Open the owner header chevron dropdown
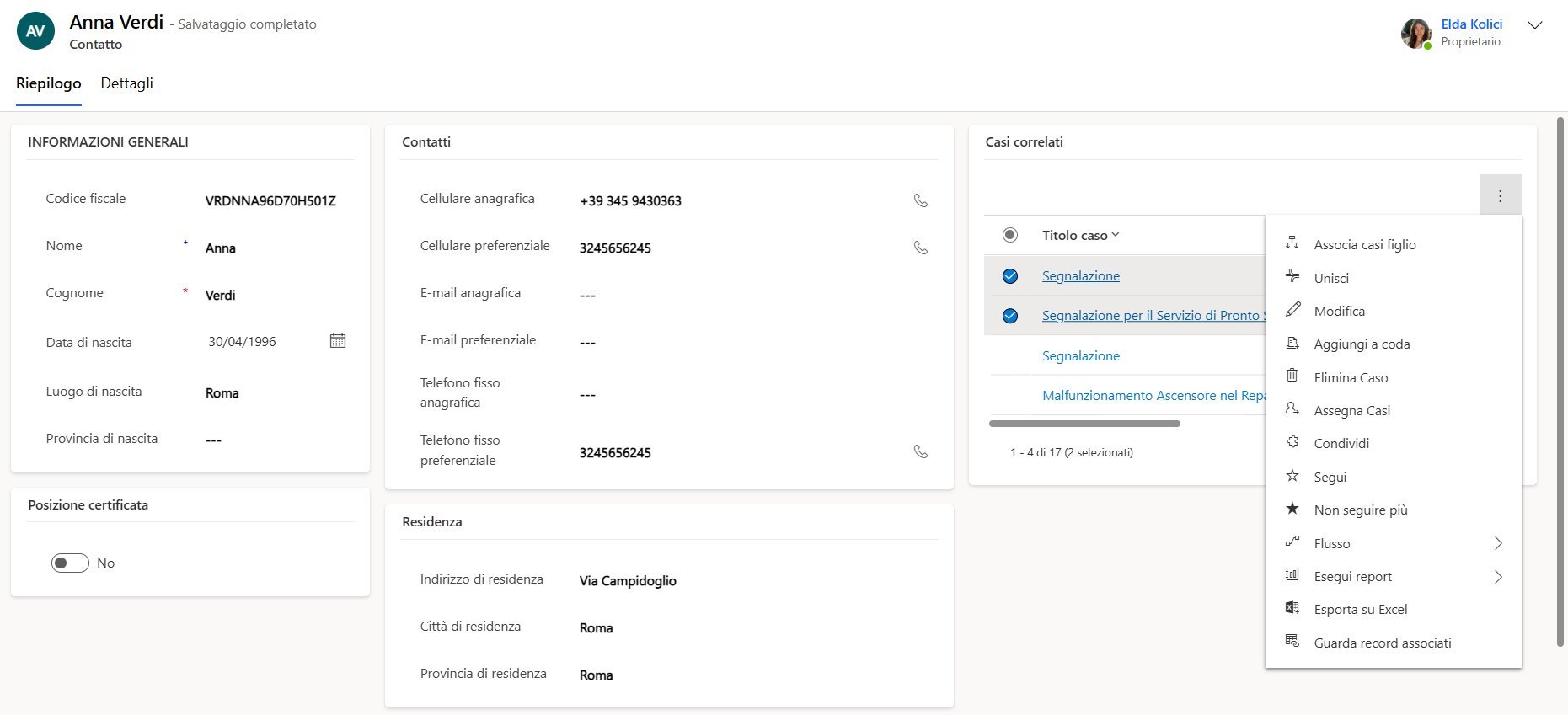The height and width of the screenshot is (715, 1568). 1534,25
